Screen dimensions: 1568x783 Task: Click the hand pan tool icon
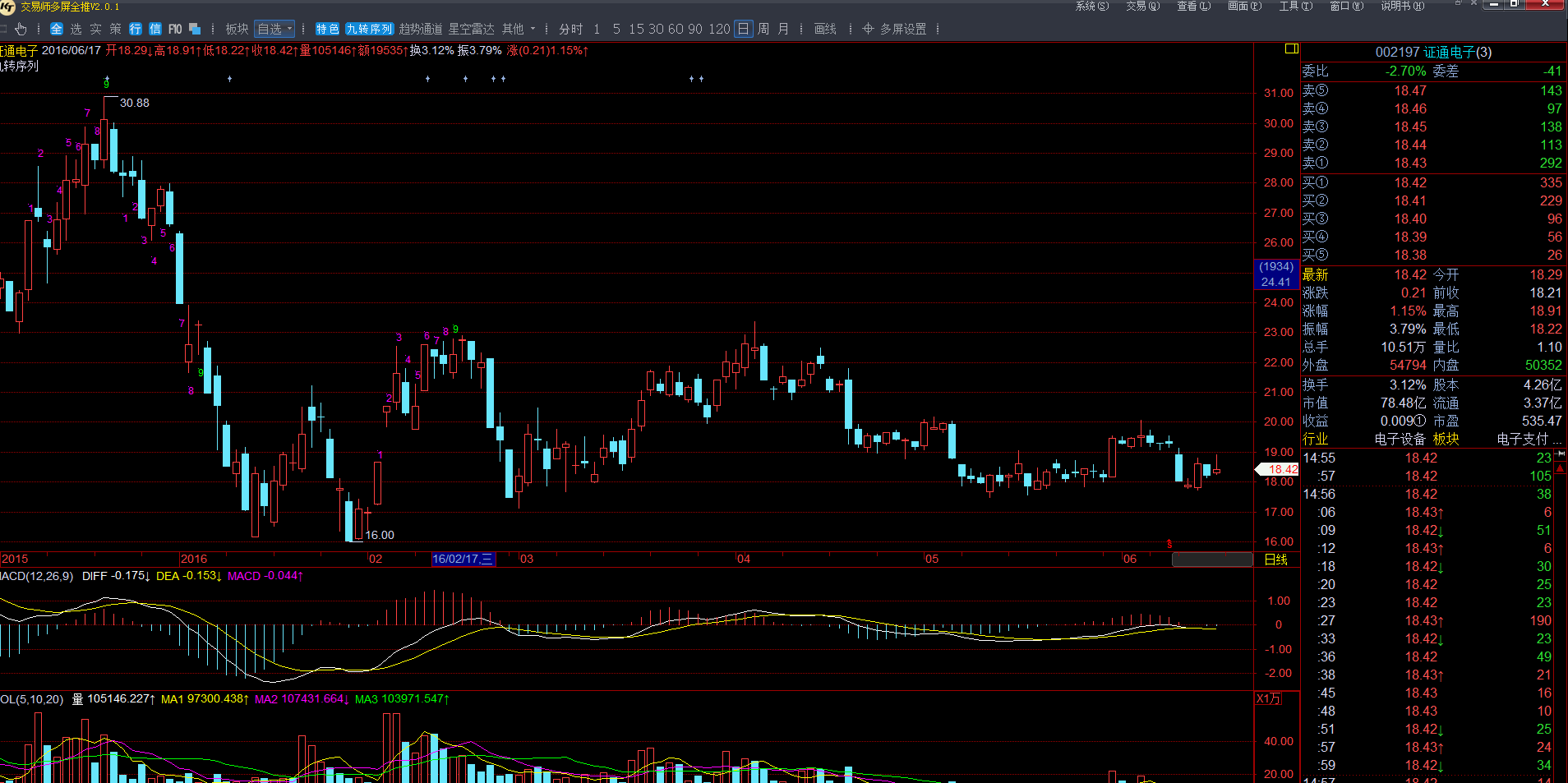click(21, 29)
